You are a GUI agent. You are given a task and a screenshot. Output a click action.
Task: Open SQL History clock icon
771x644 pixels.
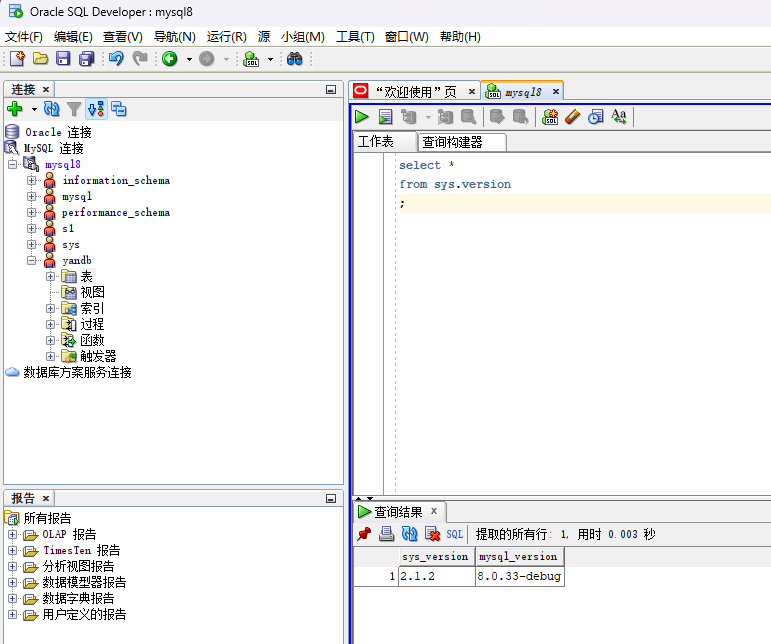[x=595, y=117]
